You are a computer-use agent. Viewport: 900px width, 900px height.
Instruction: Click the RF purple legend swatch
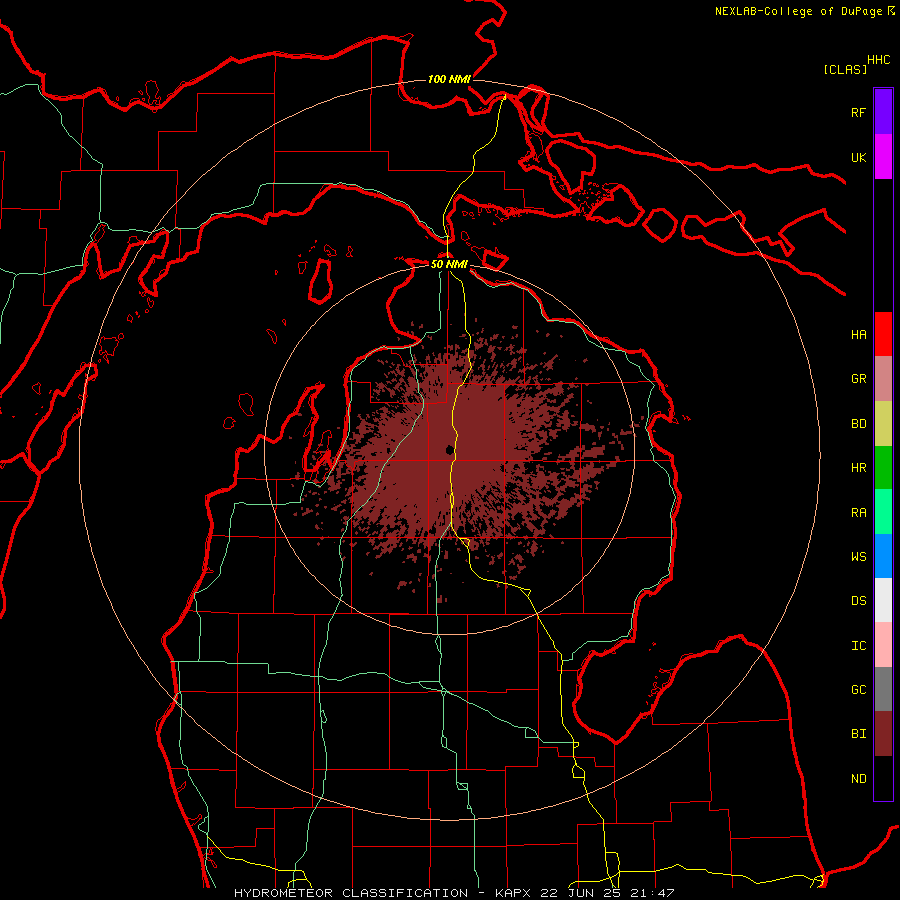pyautogui.click(x=883, y=112)
